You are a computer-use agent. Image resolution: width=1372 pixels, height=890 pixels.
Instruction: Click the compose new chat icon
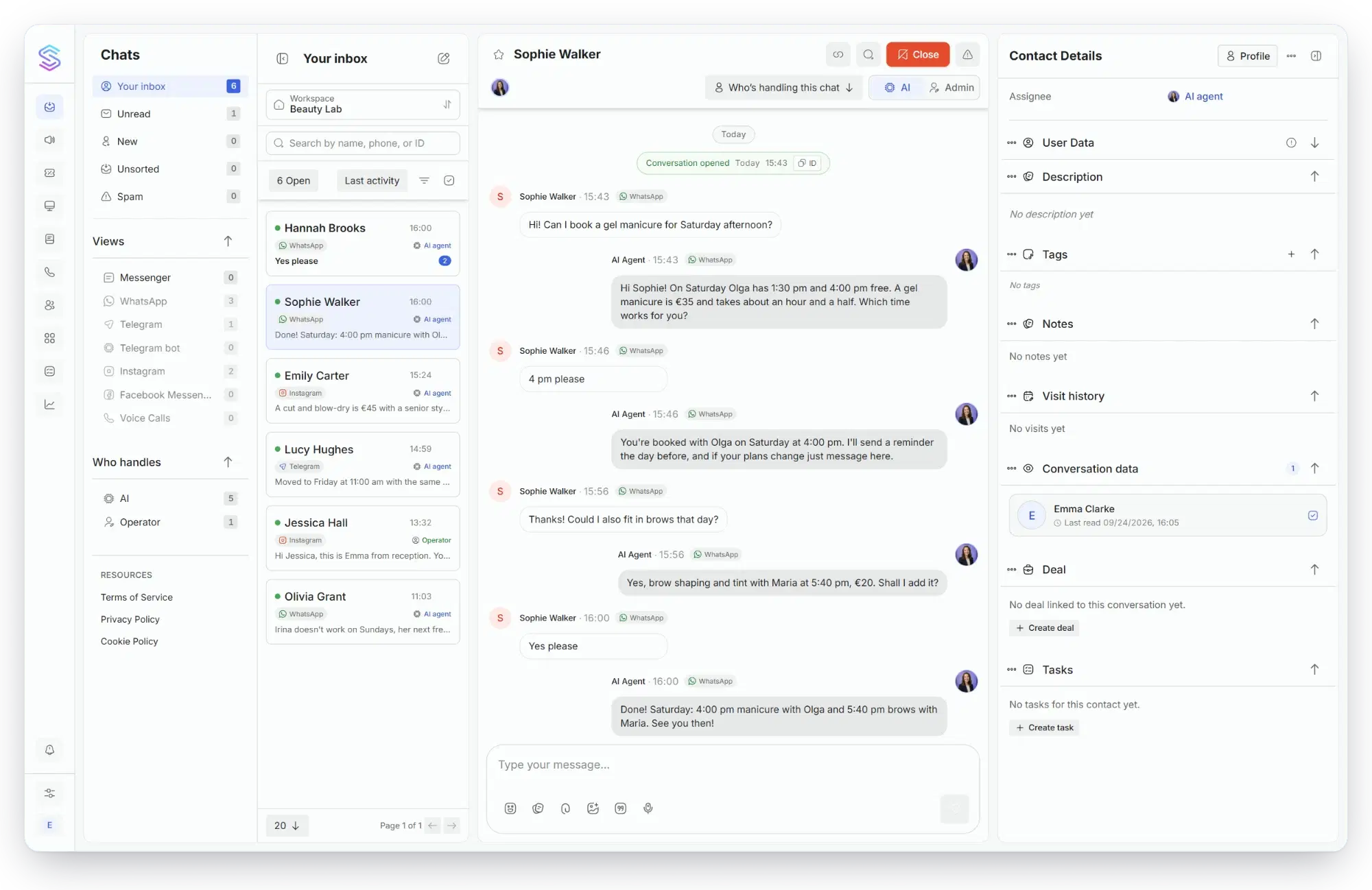click(443, 58)
